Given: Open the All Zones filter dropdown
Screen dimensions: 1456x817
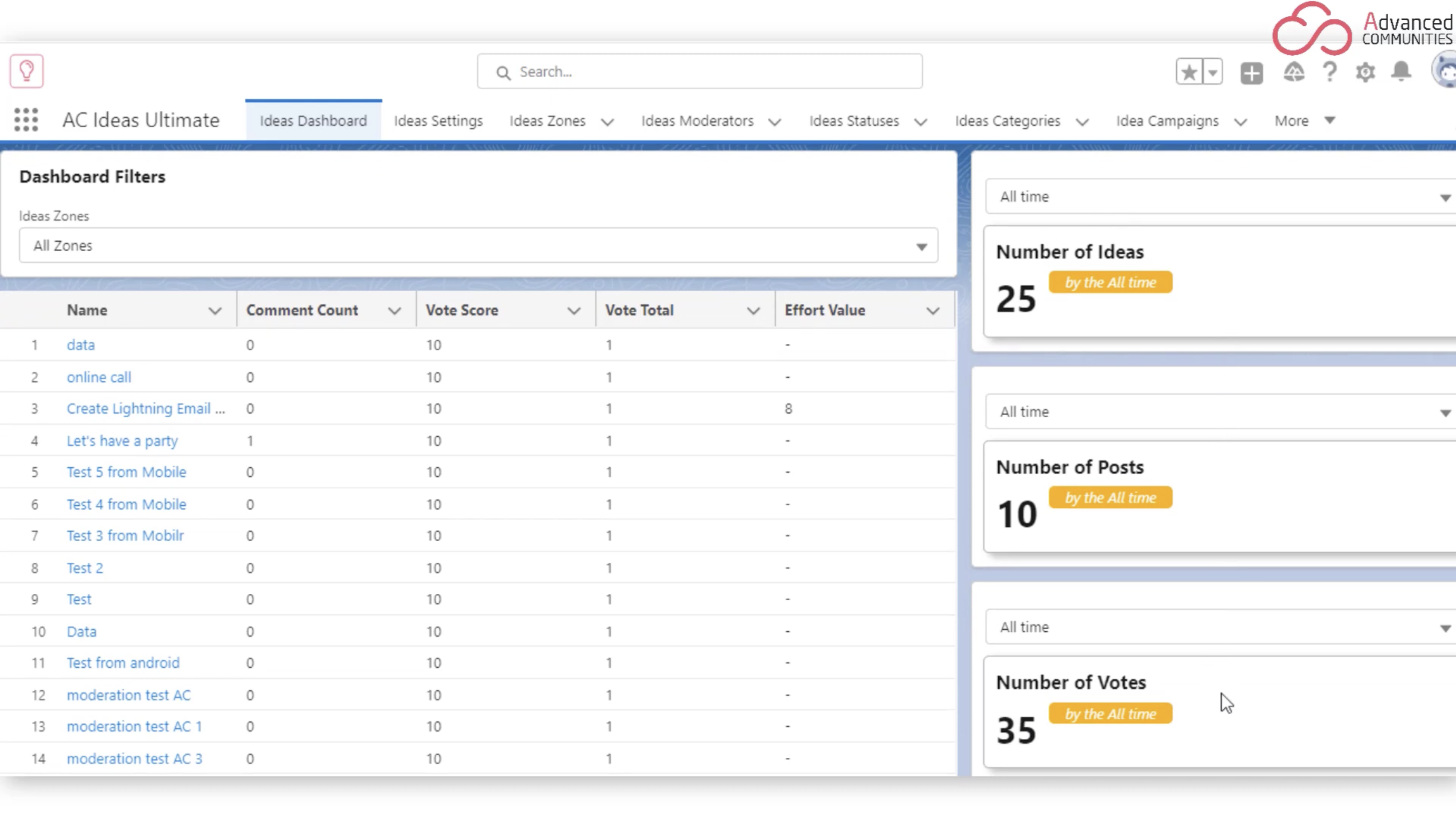Looking at the screenshot, I should [478, 246].
